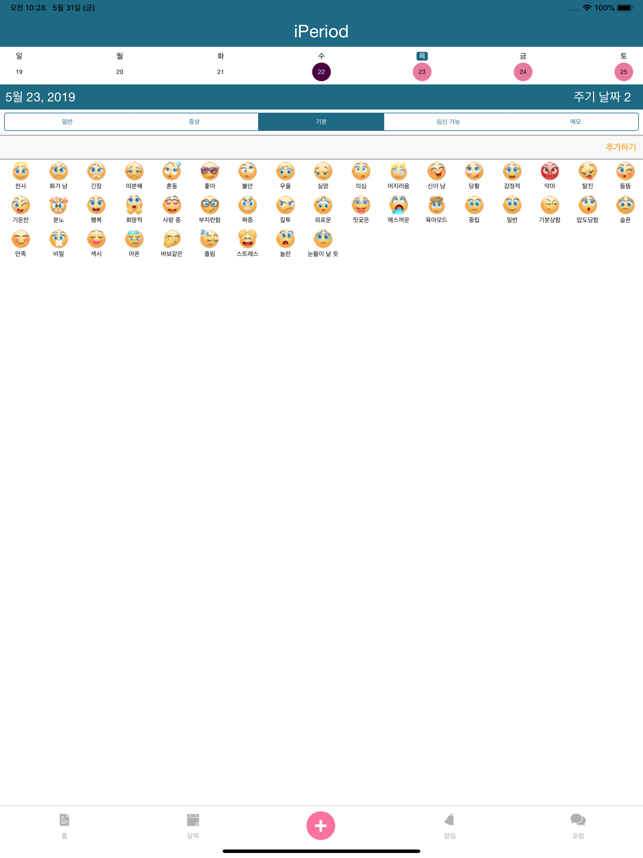Open the 메모 memo segment
Image resolution: width=643 pixels, height=858 pixels.
pyautogui.click(x=575, y=122)
